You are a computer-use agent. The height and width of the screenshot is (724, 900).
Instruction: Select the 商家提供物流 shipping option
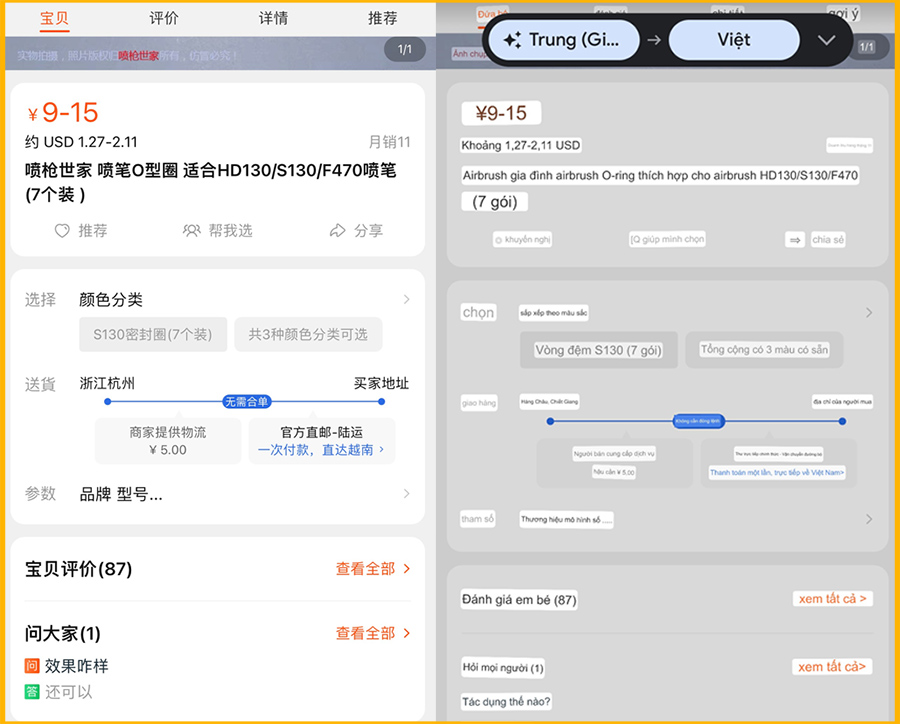(167, 440)
